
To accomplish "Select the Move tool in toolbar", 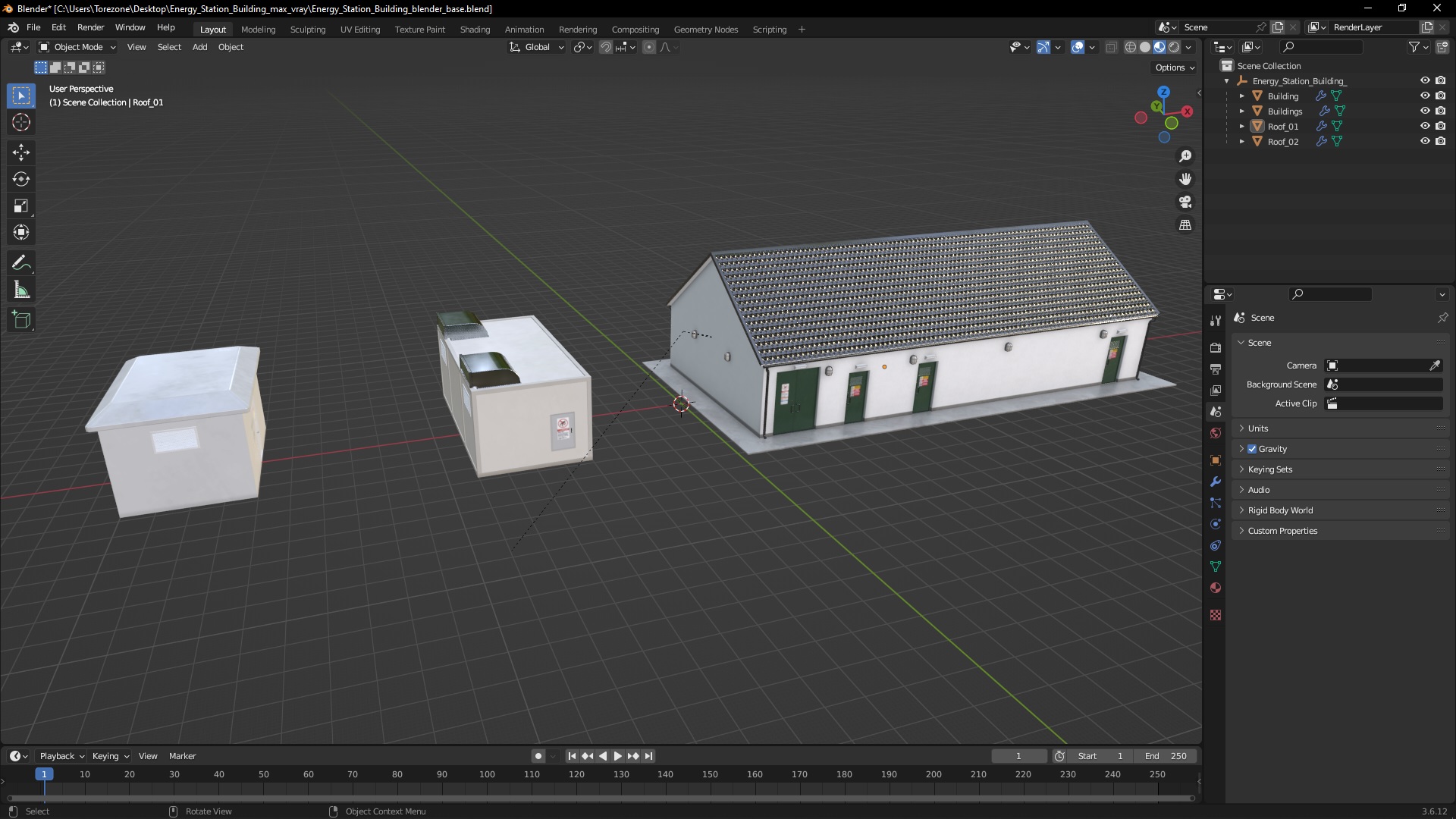I will click(20, 150).
